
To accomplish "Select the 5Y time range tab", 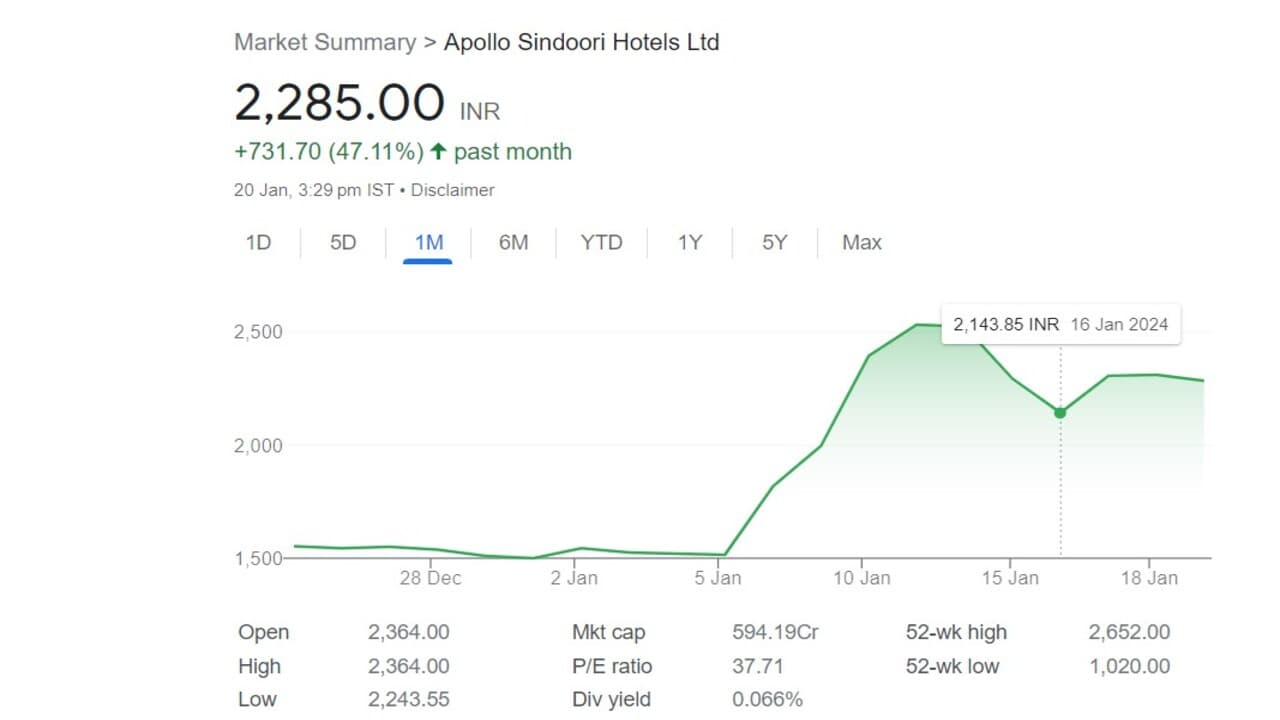I will click(775, 242).
